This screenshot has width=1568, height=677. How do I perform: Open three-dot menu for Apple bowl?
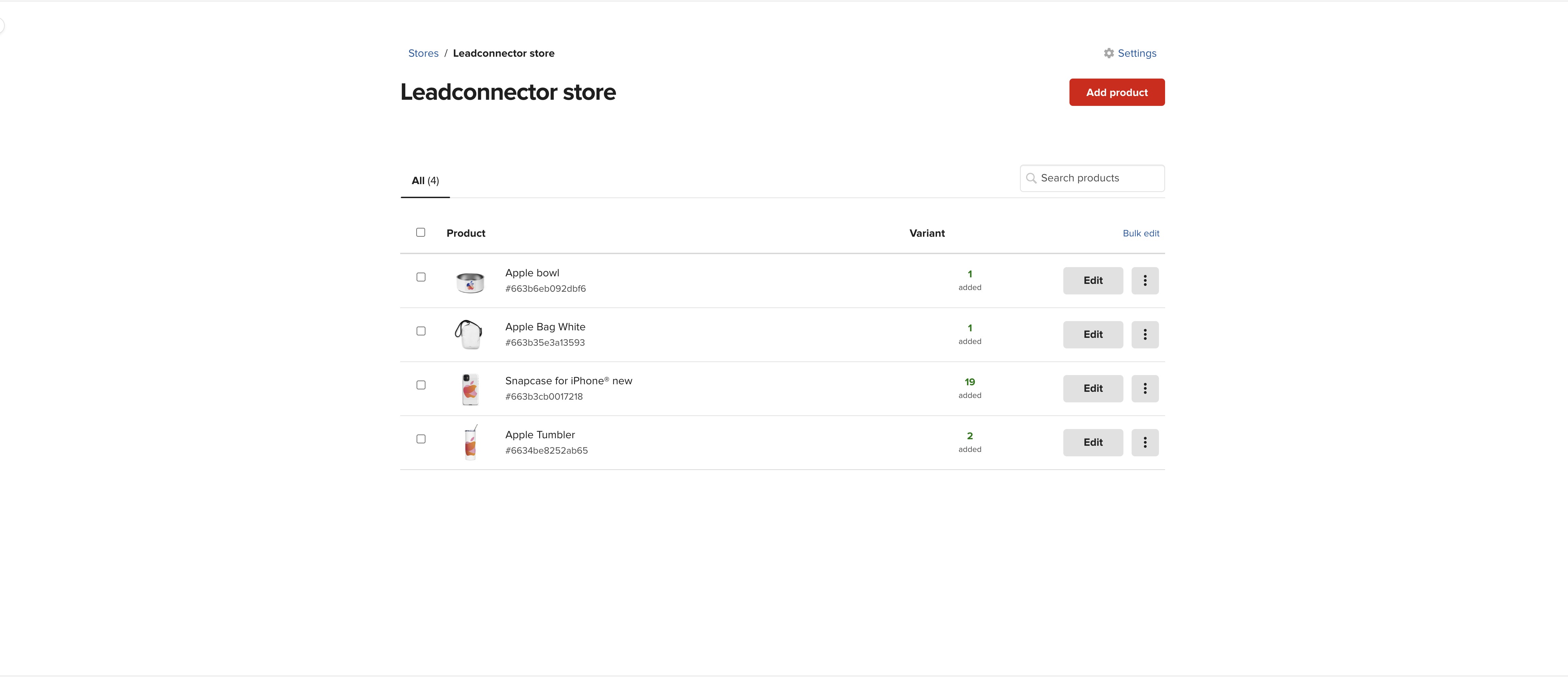pos(1144,281)
